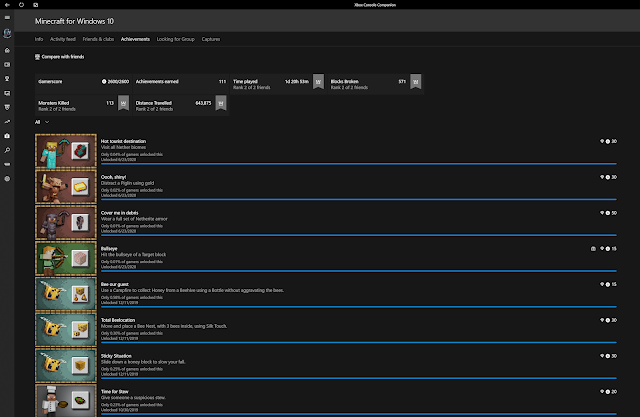Screen dimensions: 640x417
Task: Click the Time for Stew title
Action: tap(115, 392)
